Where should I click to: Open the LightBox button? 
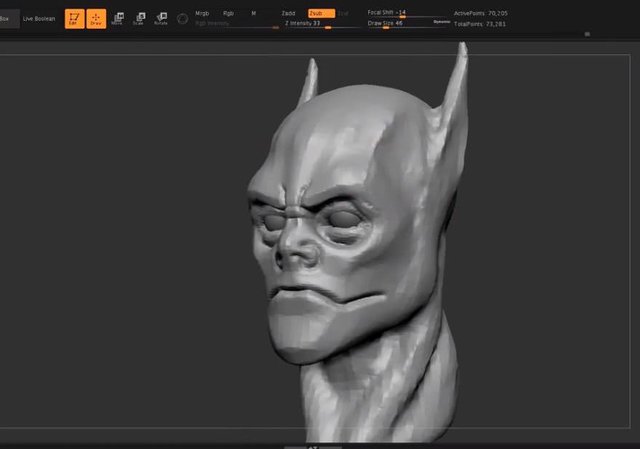coord(9,19)
